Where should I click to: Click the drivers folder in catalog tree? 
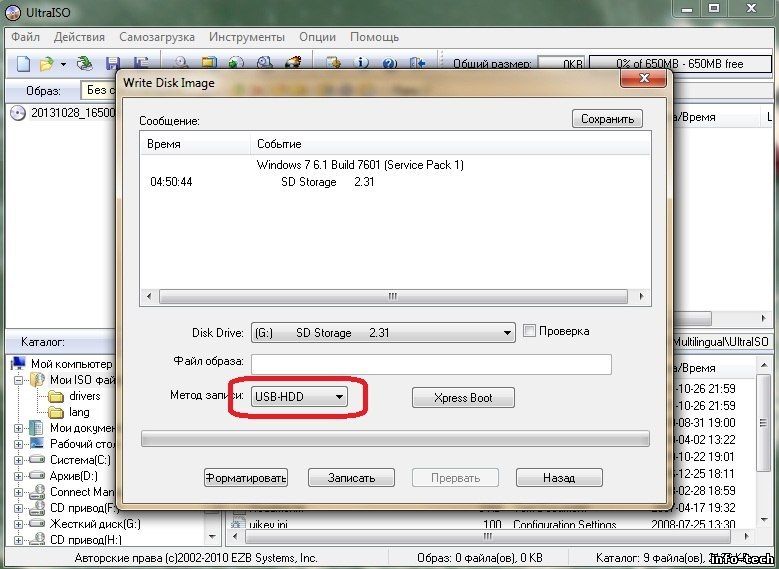(x=56, y=397)
